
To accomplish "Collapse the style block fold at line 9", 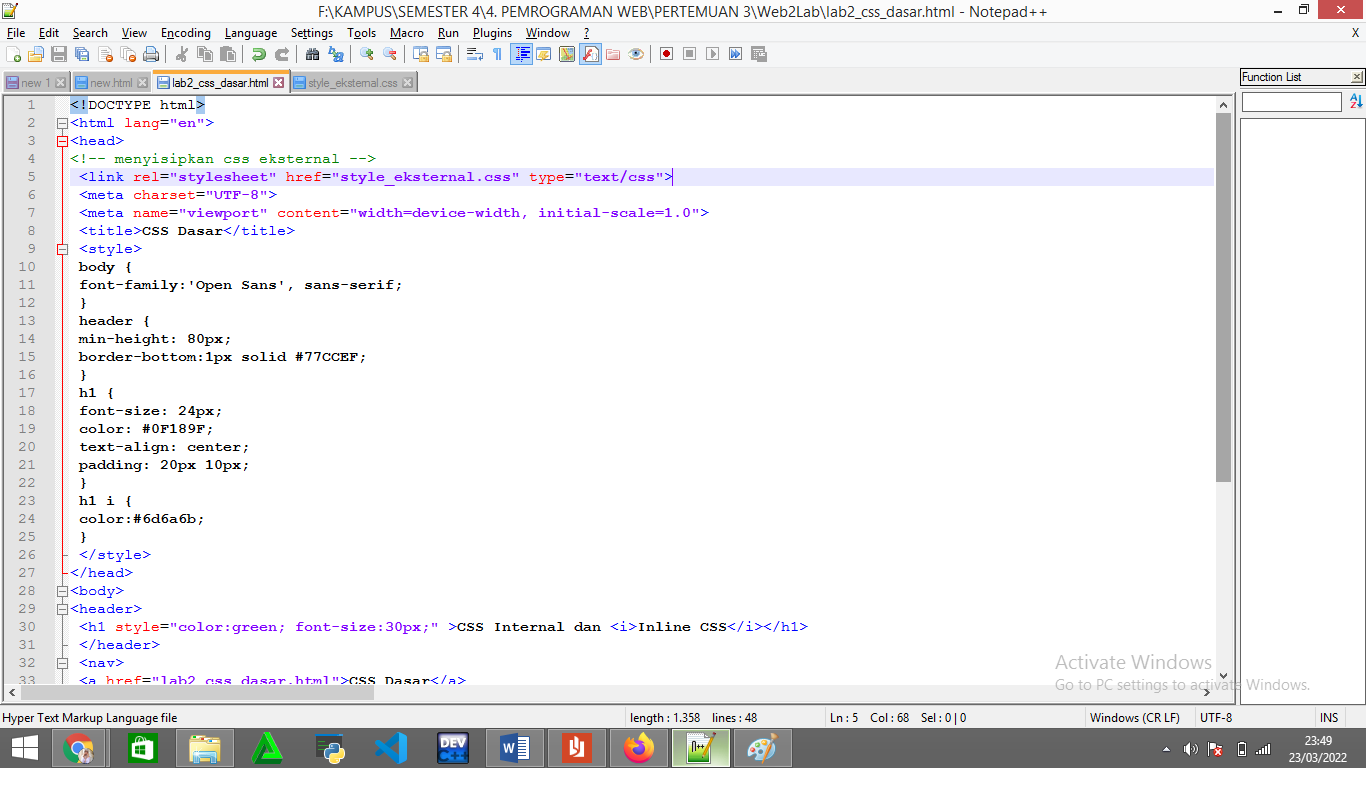I will [x=62, y=248].
